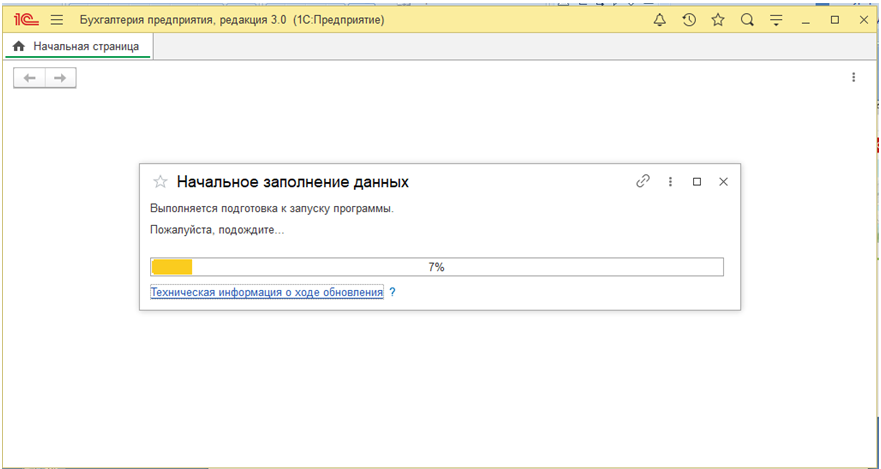Go forward with the right arrow
881x469 pixels.
pos(60,78)
